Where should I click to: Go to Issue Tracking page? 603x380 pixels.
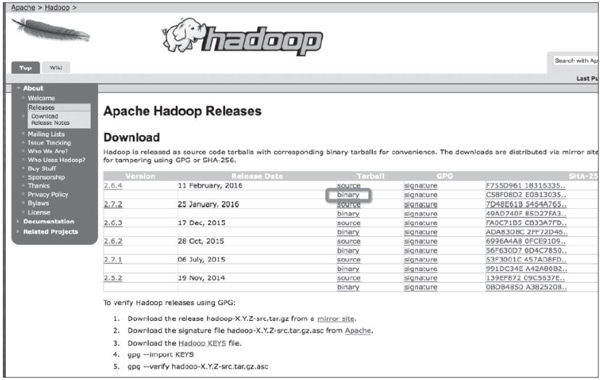pyautogui.click(x=49, y=143)
